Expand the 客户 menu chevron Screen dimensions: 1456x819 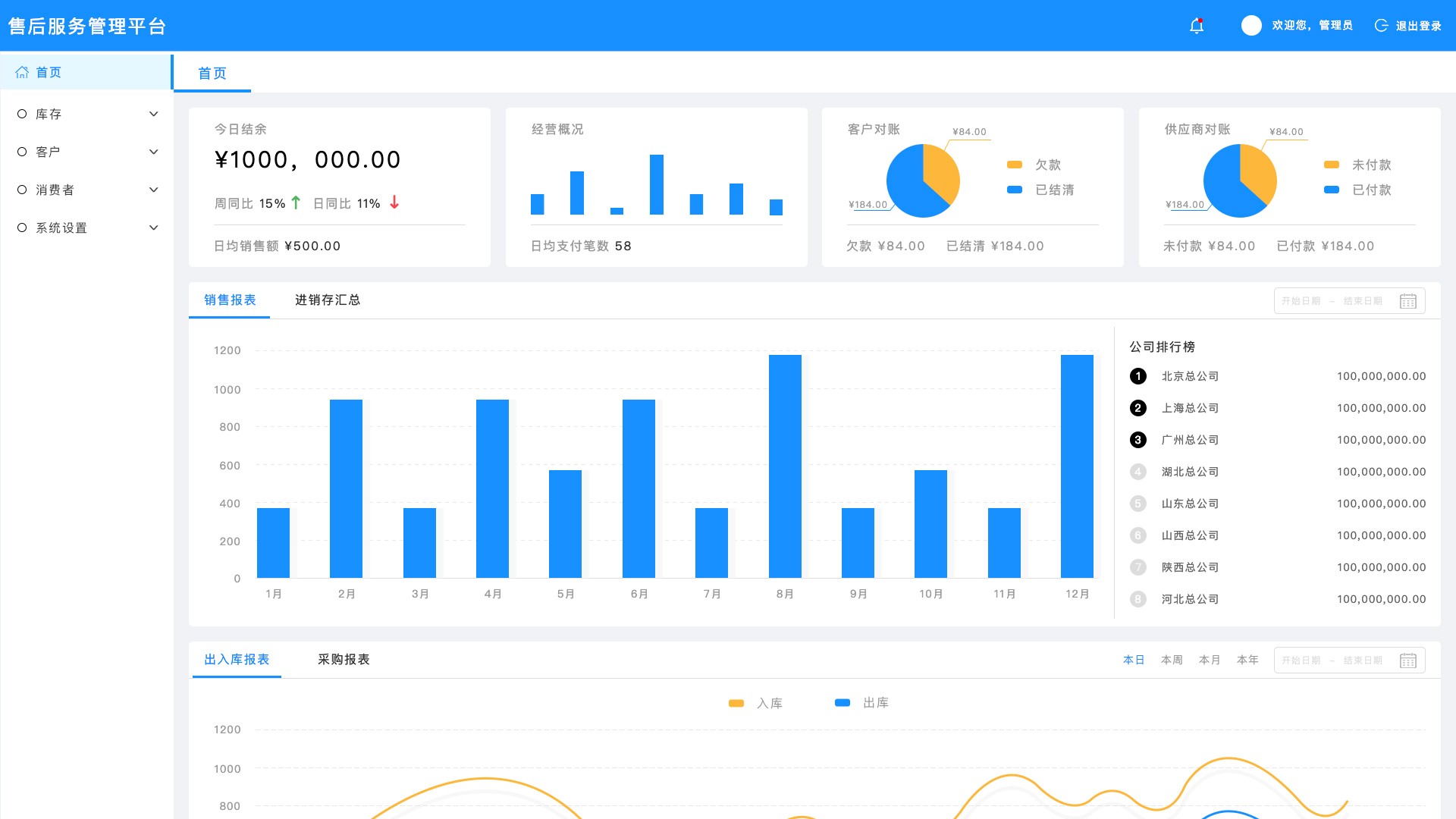tap(154, 152)
